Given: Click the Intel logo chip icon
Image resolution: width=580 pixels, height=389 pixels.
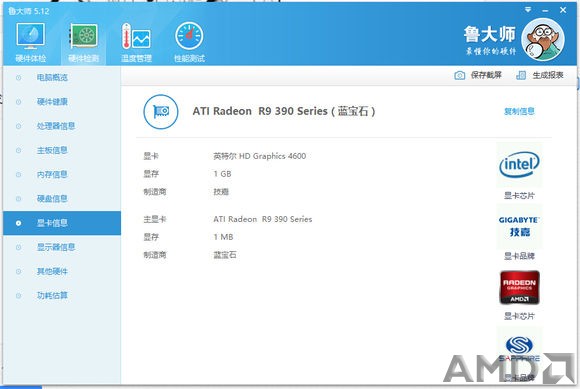Looking at the screenshot, I should pyautogui.click(x=519, y=165).
